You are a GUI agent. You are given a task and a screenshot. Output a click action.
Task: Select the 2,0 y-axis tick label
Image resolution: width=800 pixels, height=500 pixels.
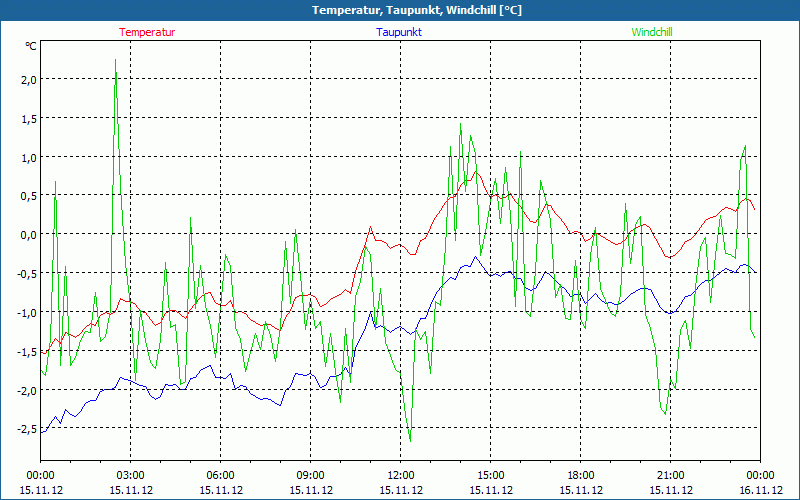(28, 79)
